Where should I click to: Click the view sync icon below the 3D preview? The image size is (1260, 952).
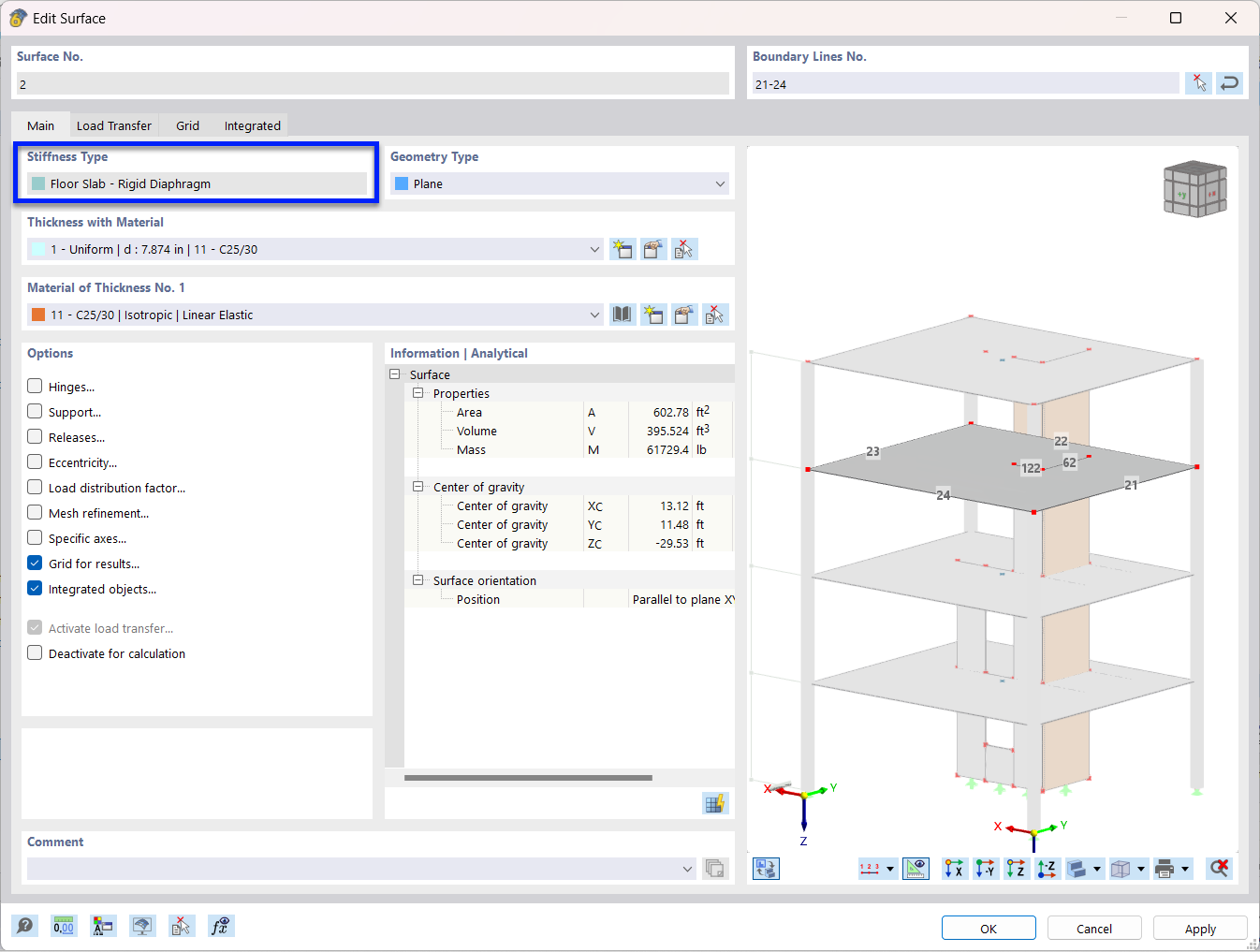[x=766, y=869]
